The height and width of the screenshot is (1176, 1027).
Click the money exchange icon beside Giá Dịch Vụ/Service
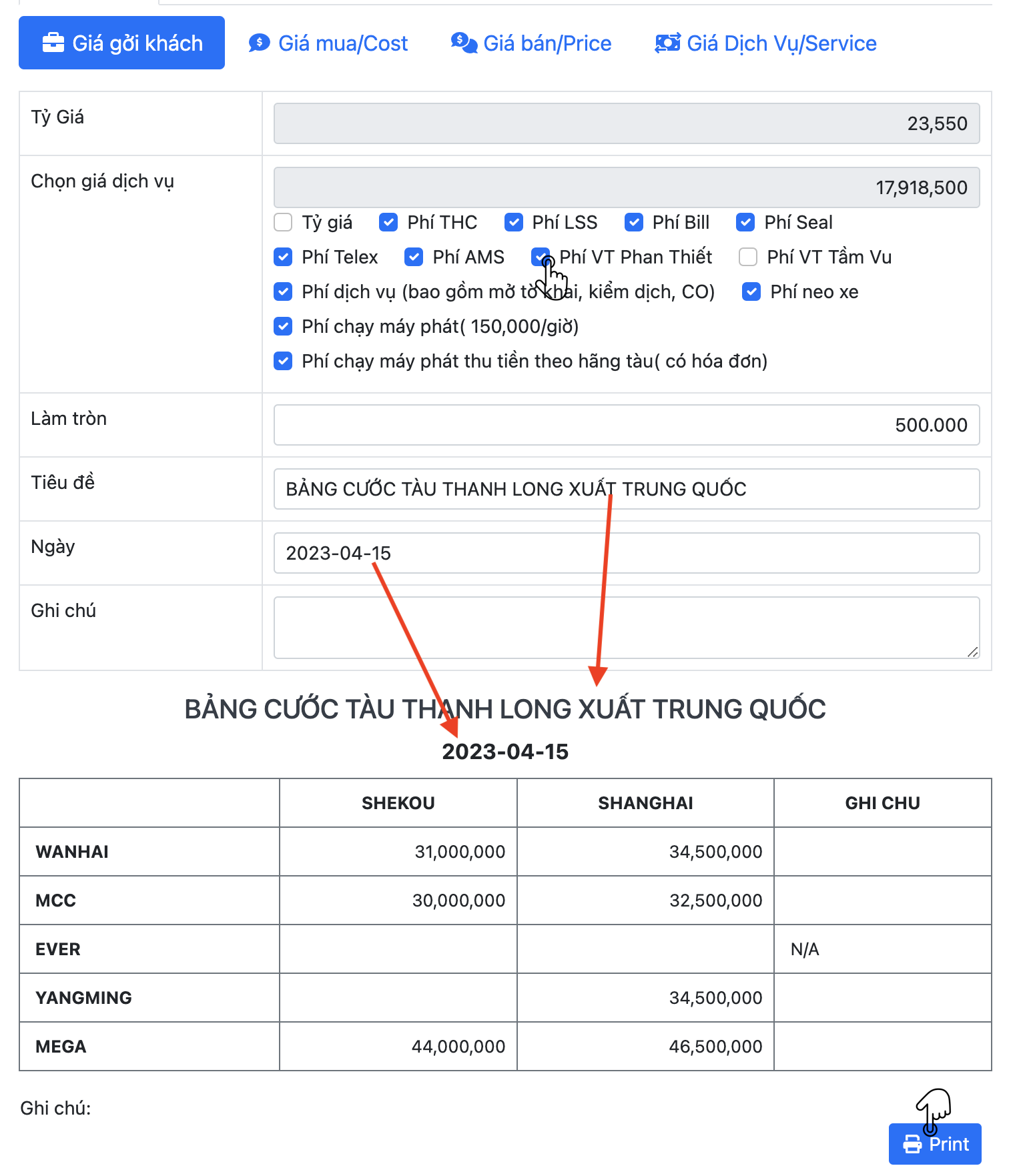tap(667, 43)
